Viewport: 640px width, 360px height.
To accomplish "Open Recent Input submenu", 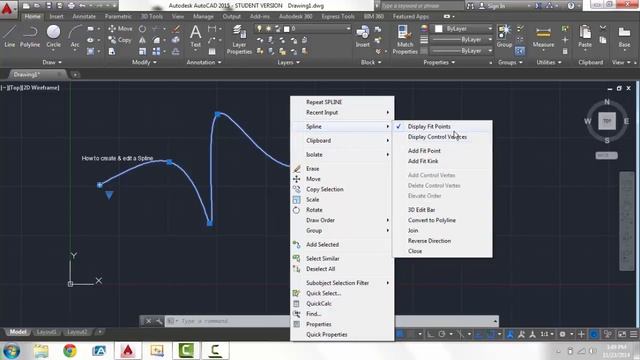I will click(x=341, y=112).
